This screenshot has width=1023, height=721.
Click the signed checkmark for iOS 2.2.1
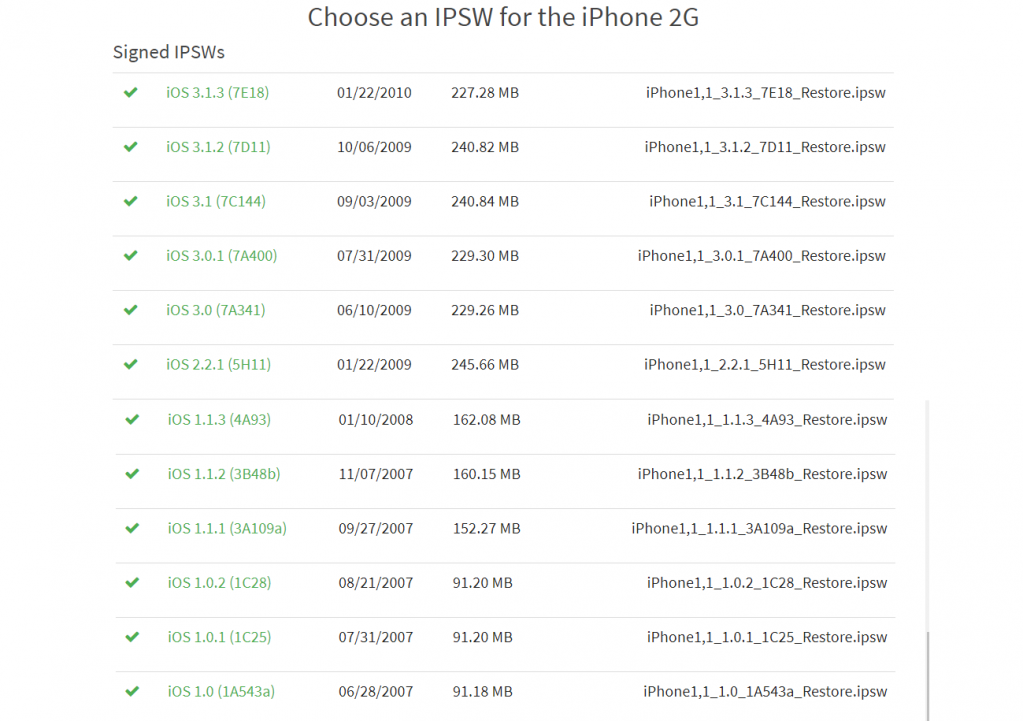pos(130,365)
